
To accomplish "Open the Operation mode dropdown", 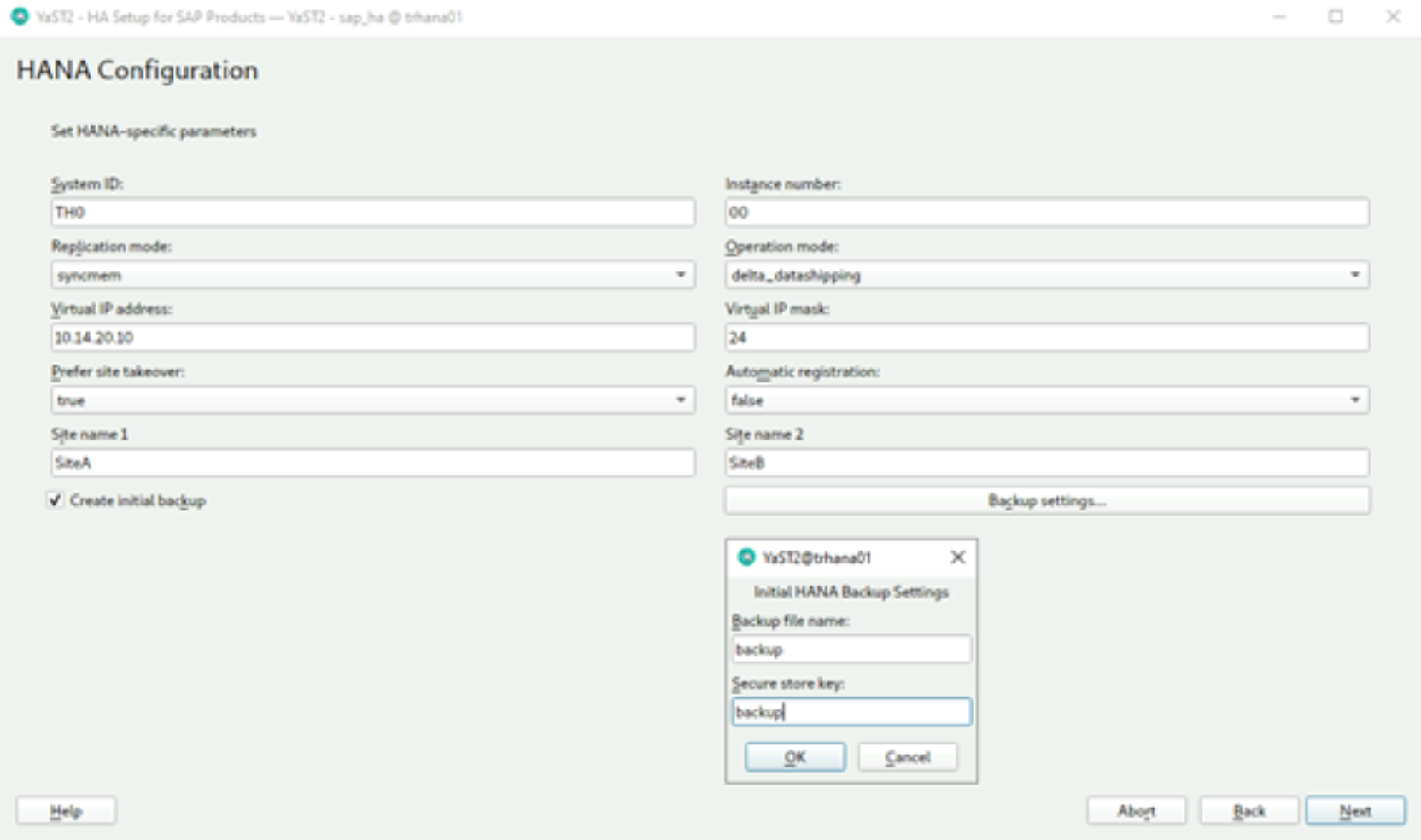I will click(1047, 275).
